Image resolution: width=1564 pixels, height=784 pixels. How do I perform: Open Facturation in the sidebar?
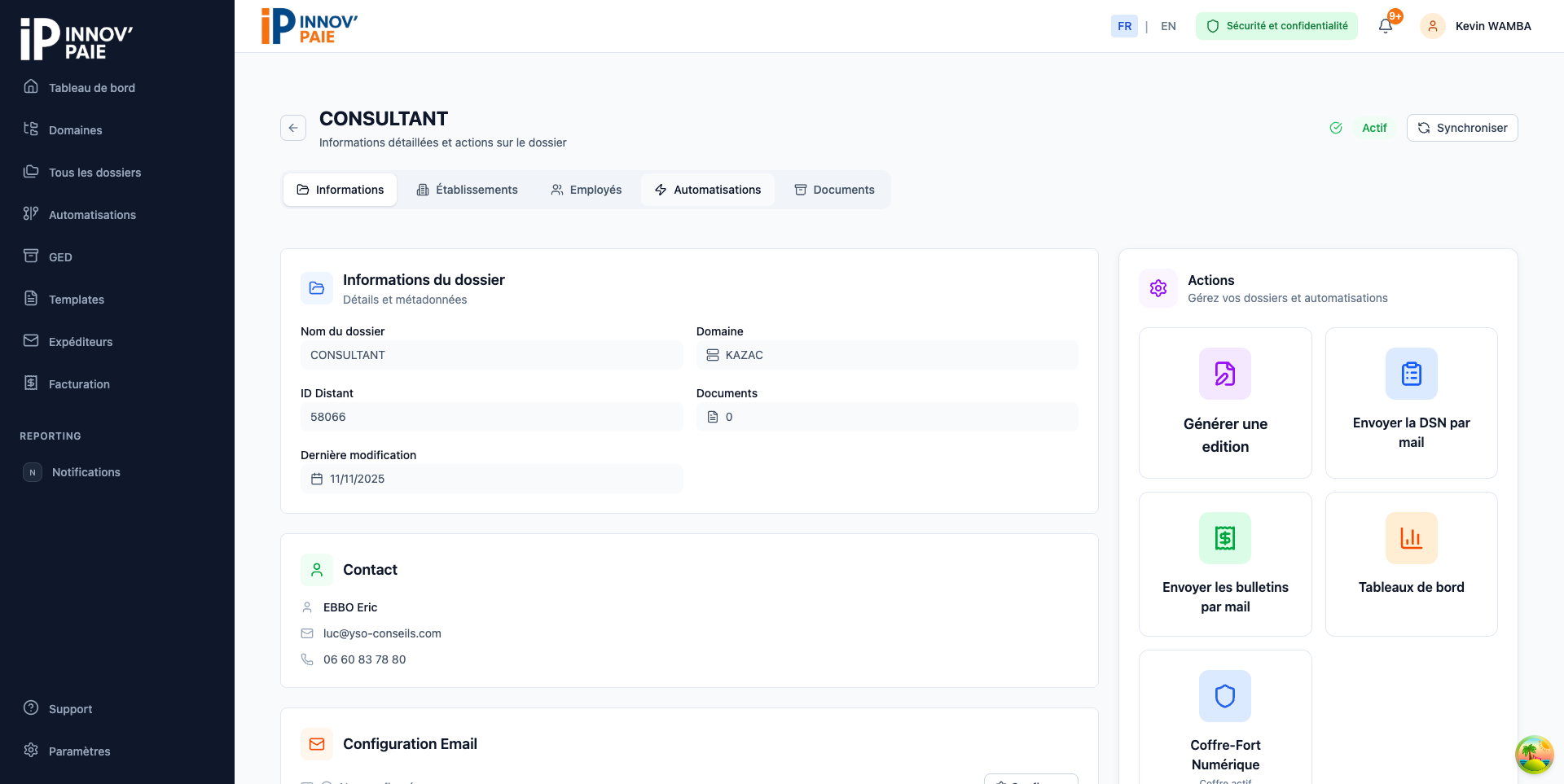click(x=79, y=384)
